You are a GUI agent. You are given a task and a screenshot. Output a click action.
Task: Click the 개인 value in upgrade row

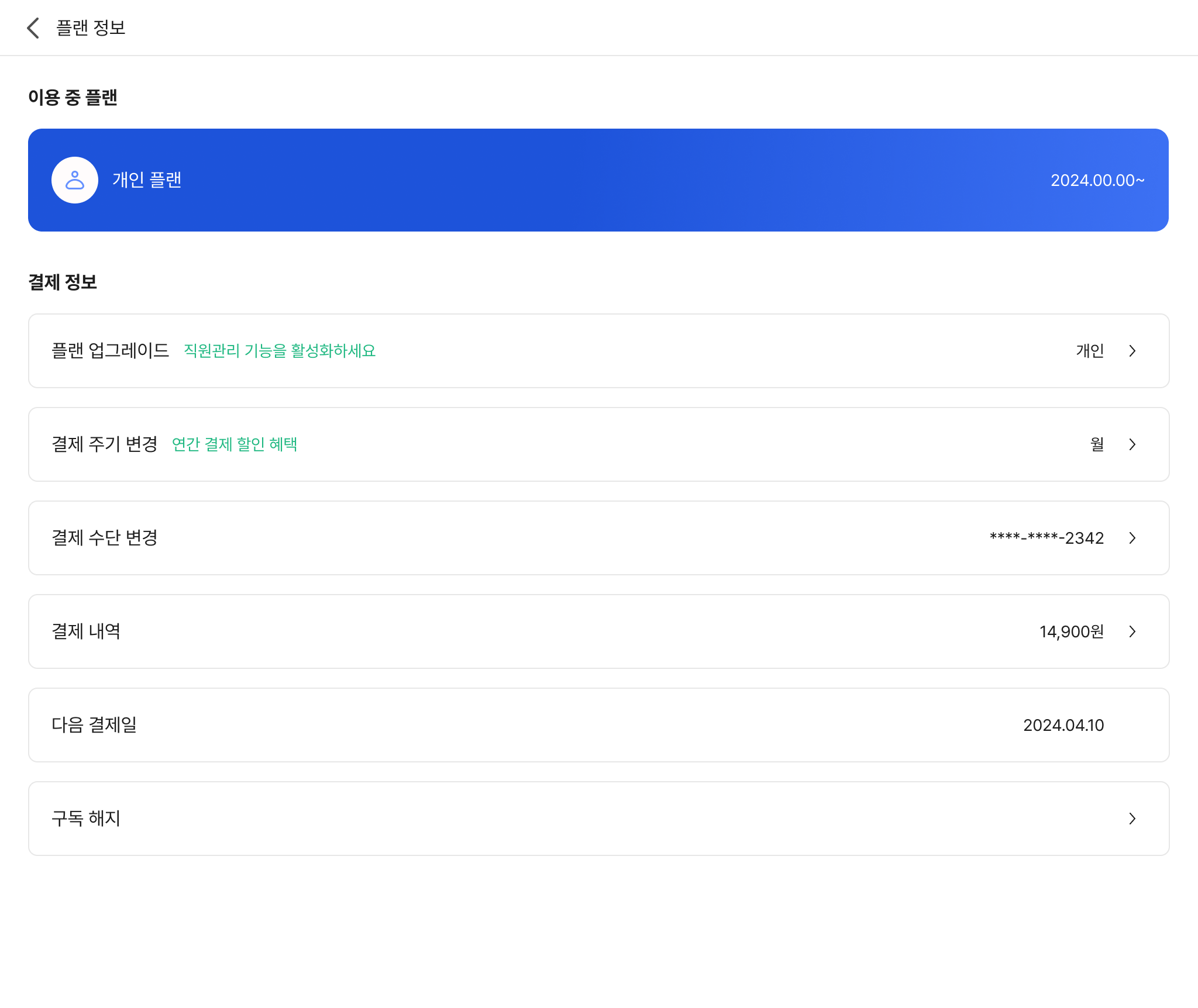click(x=1090, y=351)
